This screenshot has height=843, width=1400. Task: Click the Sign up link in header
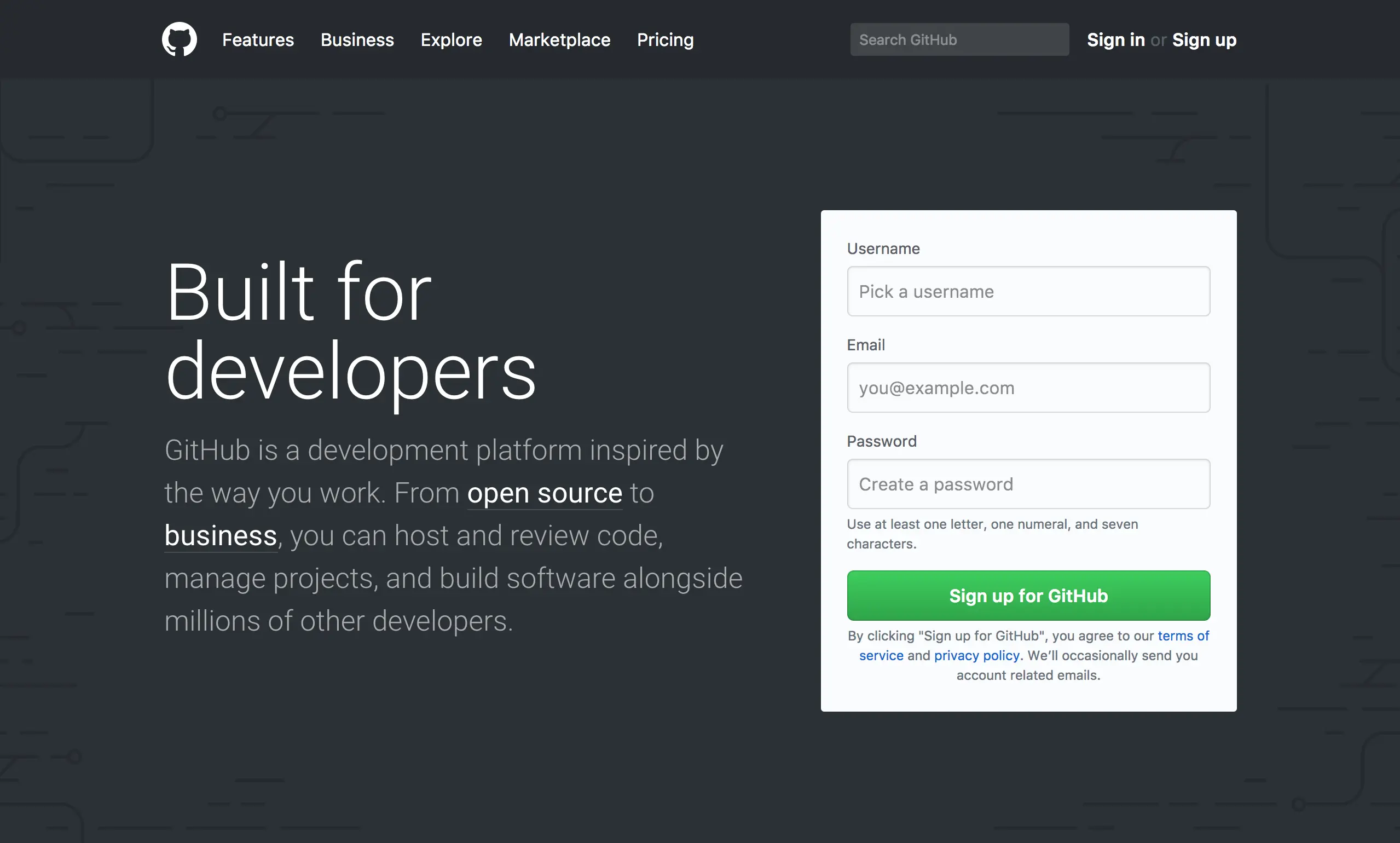click(x=1205, y=40)
